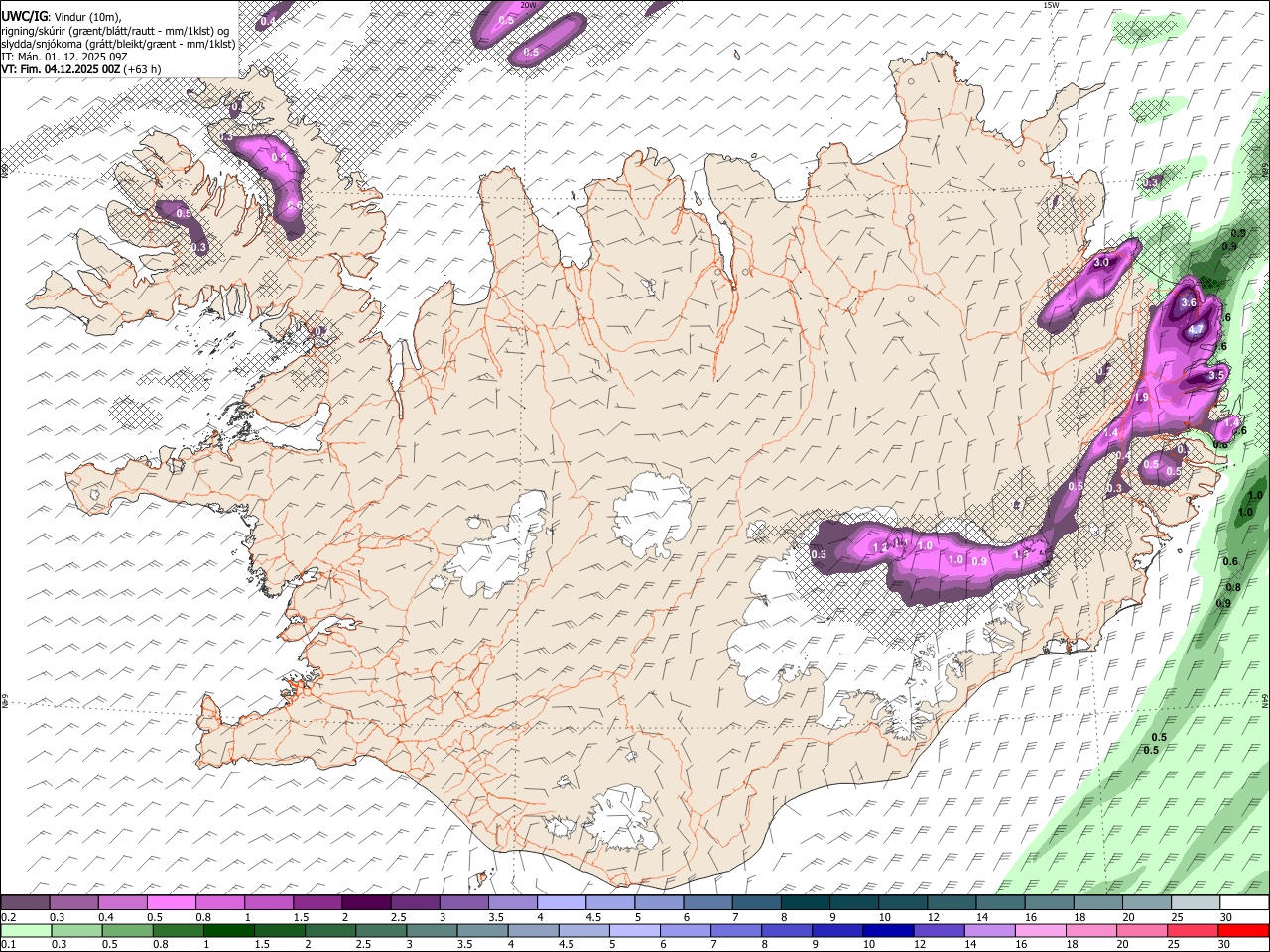Click the '4.7' snowfall value on the east coast
The width and height of the screenshot is (1270, 952).
(1196, 330)
